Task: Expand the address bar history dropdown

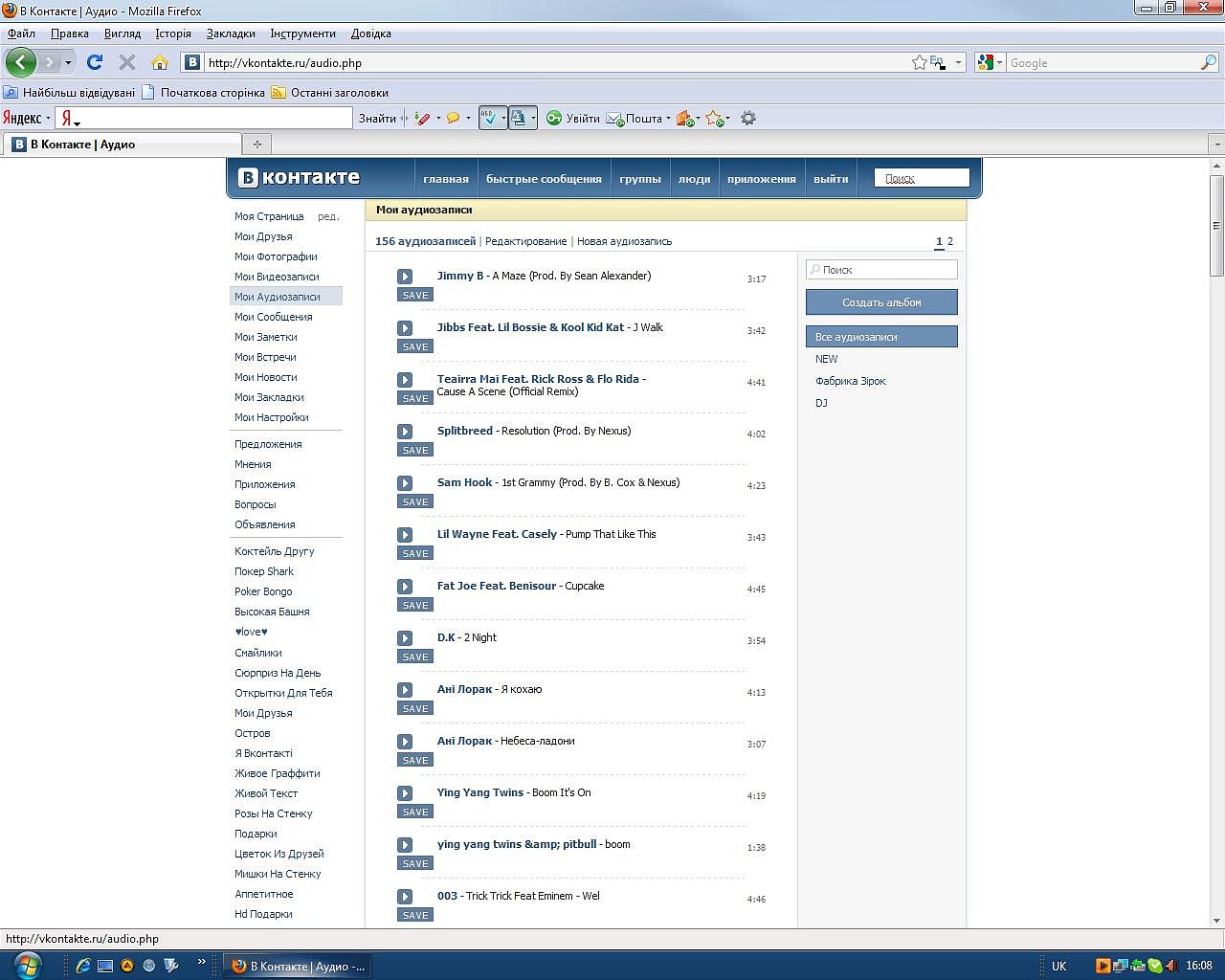Action: (958, 62)
